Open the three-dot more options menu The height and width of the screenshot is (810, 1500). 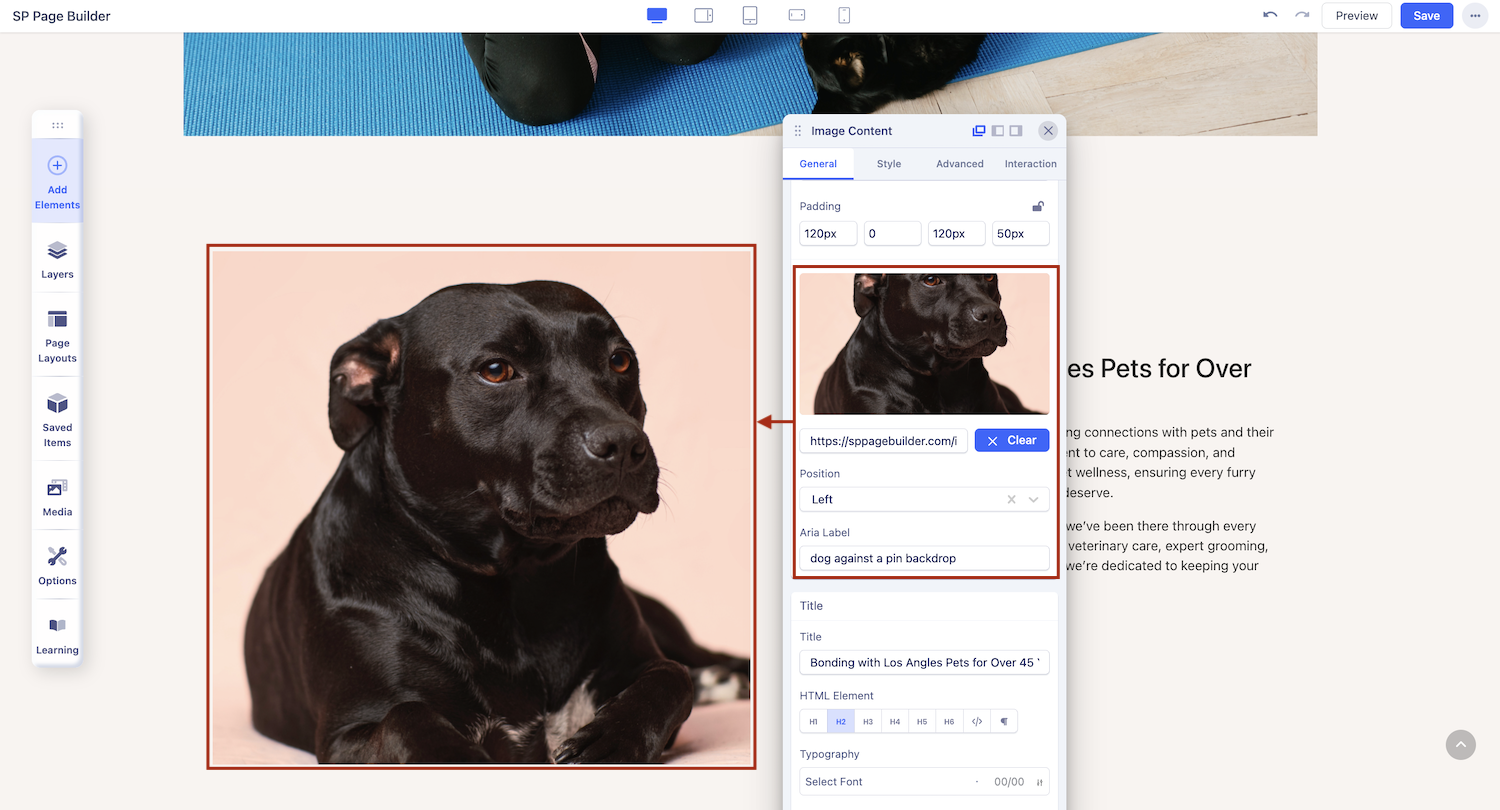tap(1475, 16)
